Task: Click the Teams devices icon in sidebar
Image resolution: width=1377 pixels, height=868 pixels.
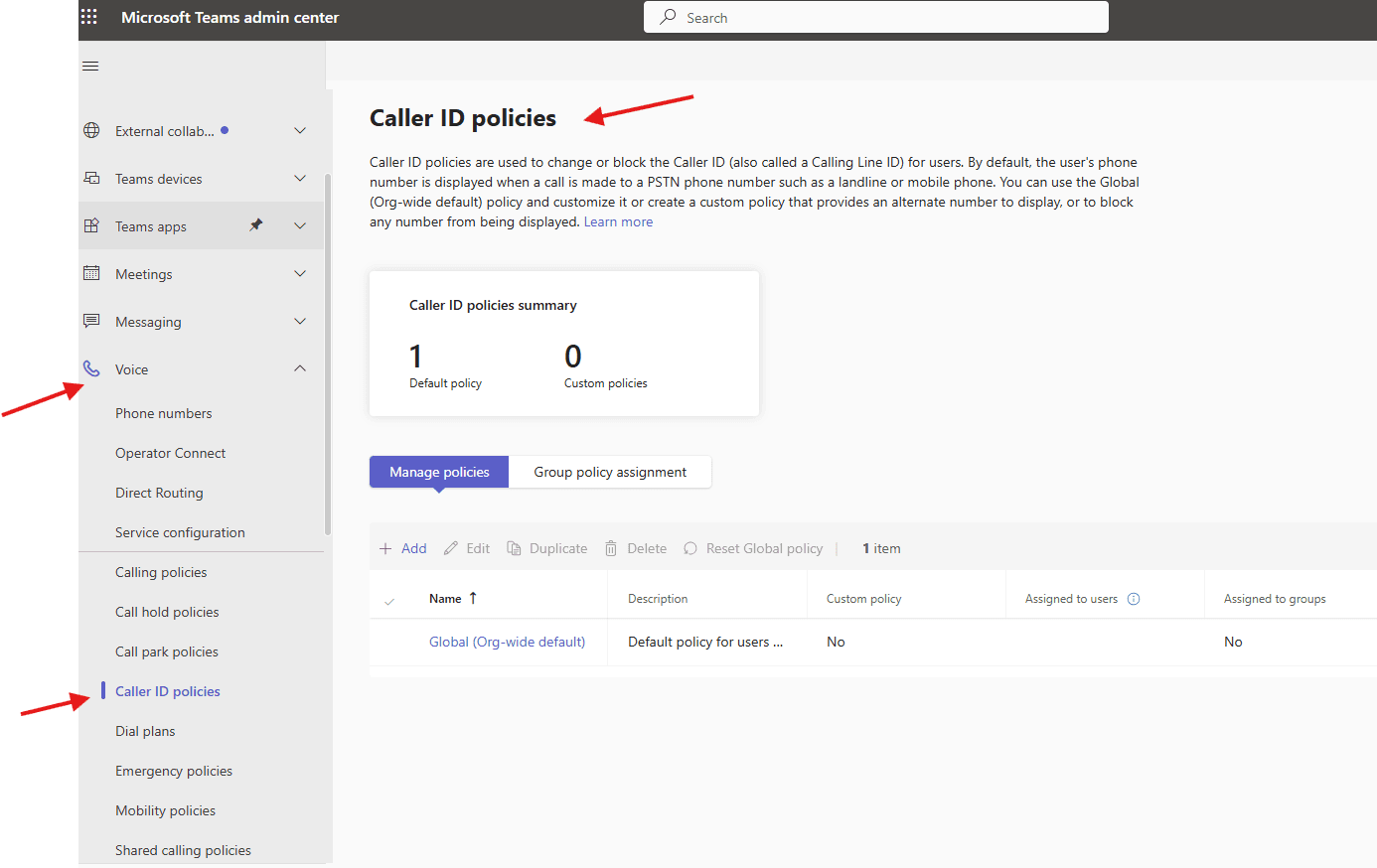Action: point(91,178)
